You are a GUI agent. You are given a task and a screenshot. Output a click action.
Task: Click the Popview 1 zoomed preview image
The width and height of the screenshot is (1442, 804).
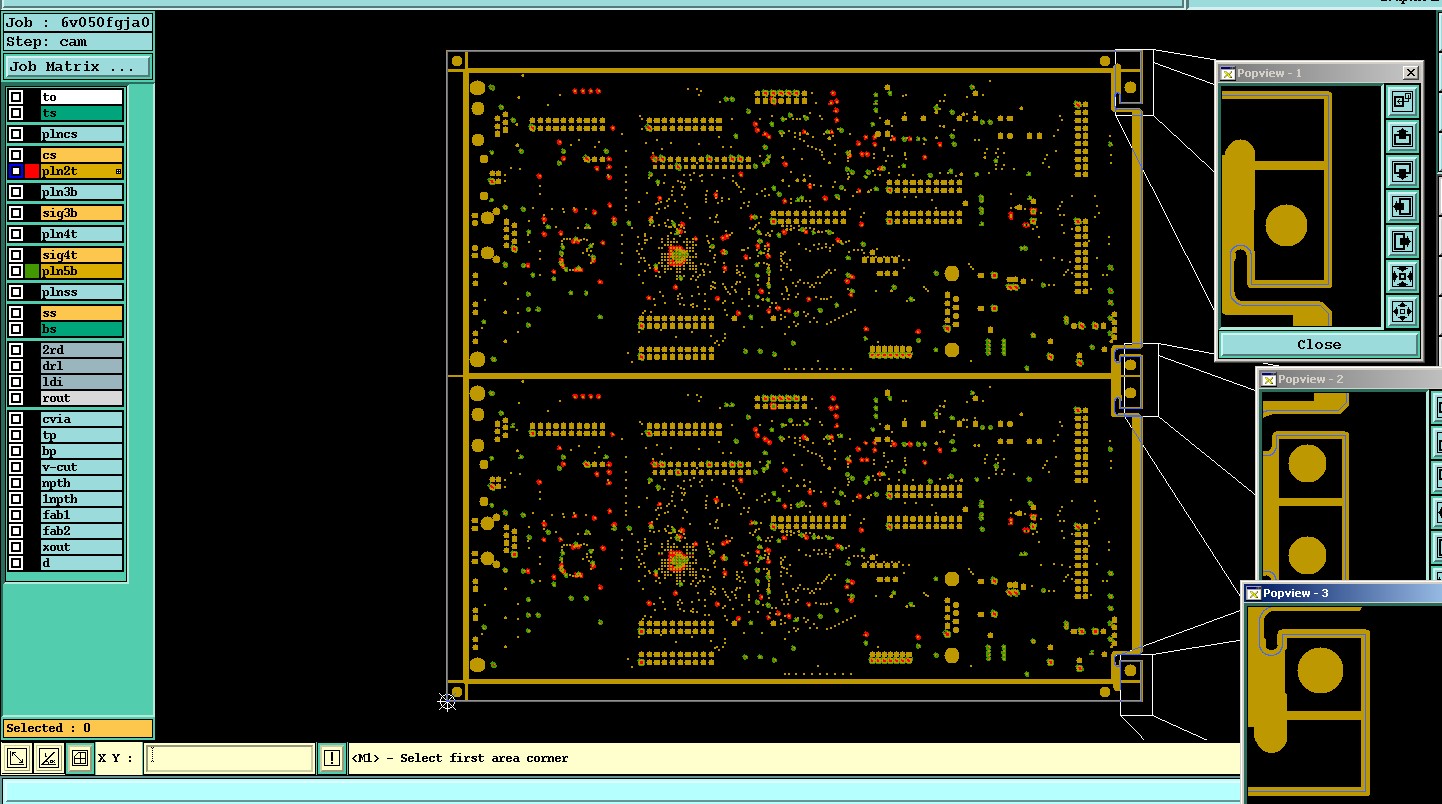1301,206
